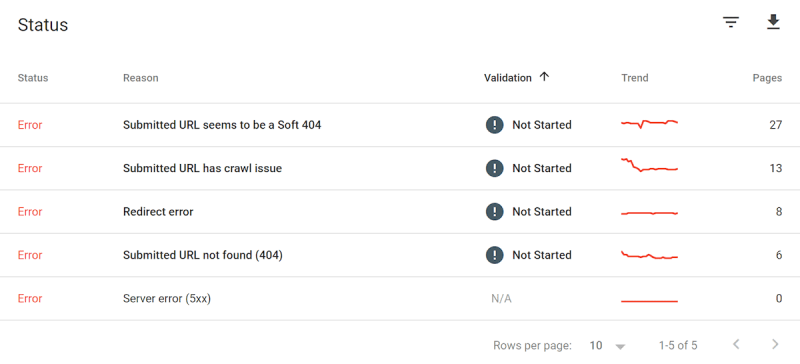Open the filter rows icon
The height and width of the screenshot is (364, 800).
[x=731, y=22]
